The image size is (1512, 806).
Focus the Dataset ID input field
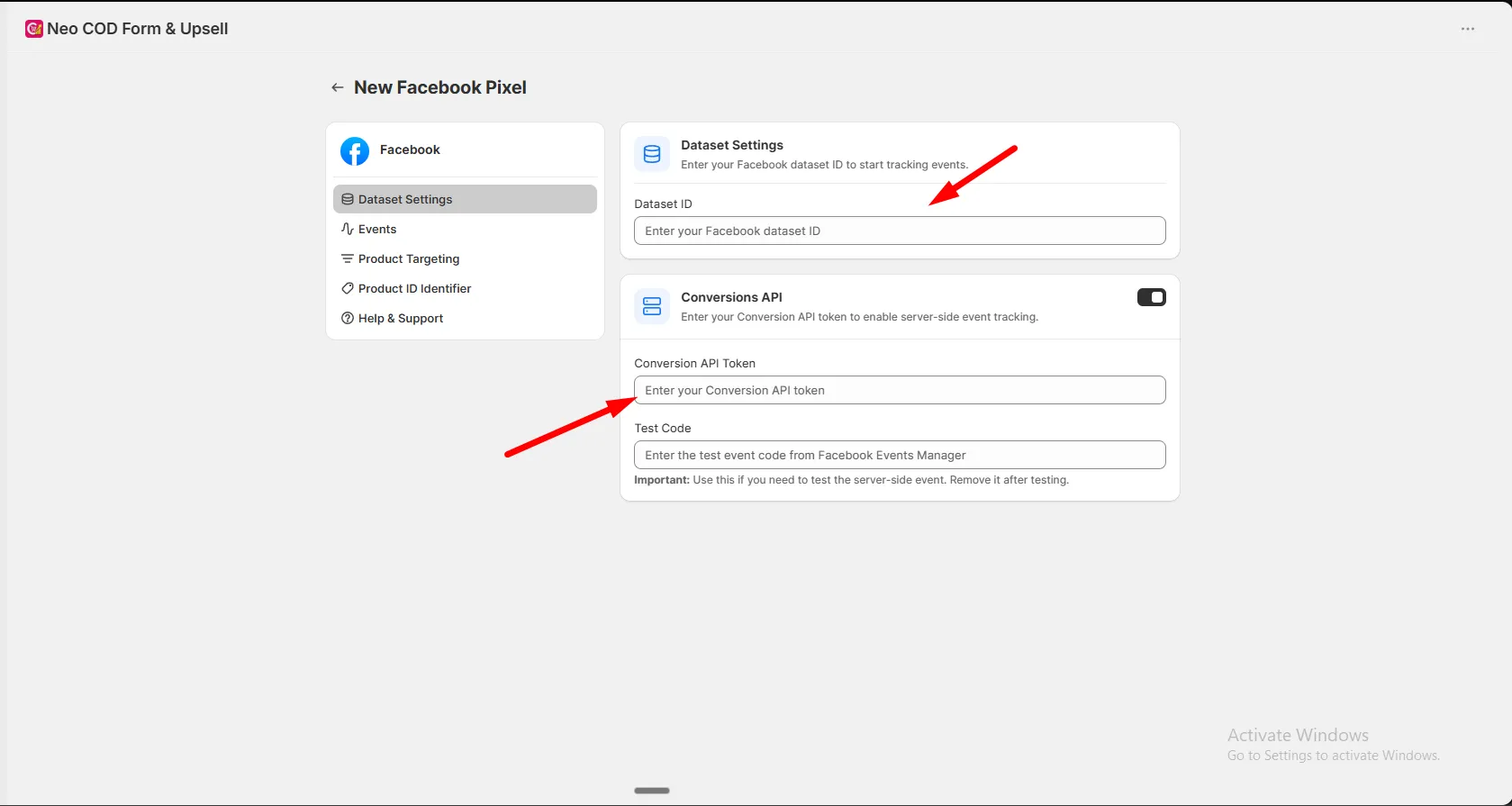coord(900,231)
